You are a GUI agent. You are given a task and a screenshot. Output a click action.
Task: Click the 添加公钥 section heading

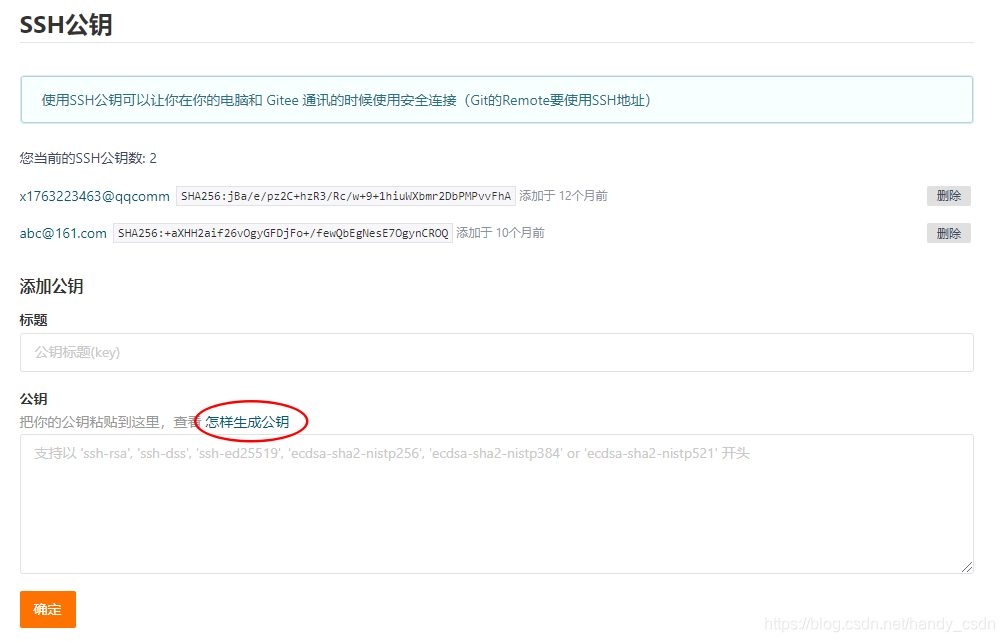[x=51, y=286]
